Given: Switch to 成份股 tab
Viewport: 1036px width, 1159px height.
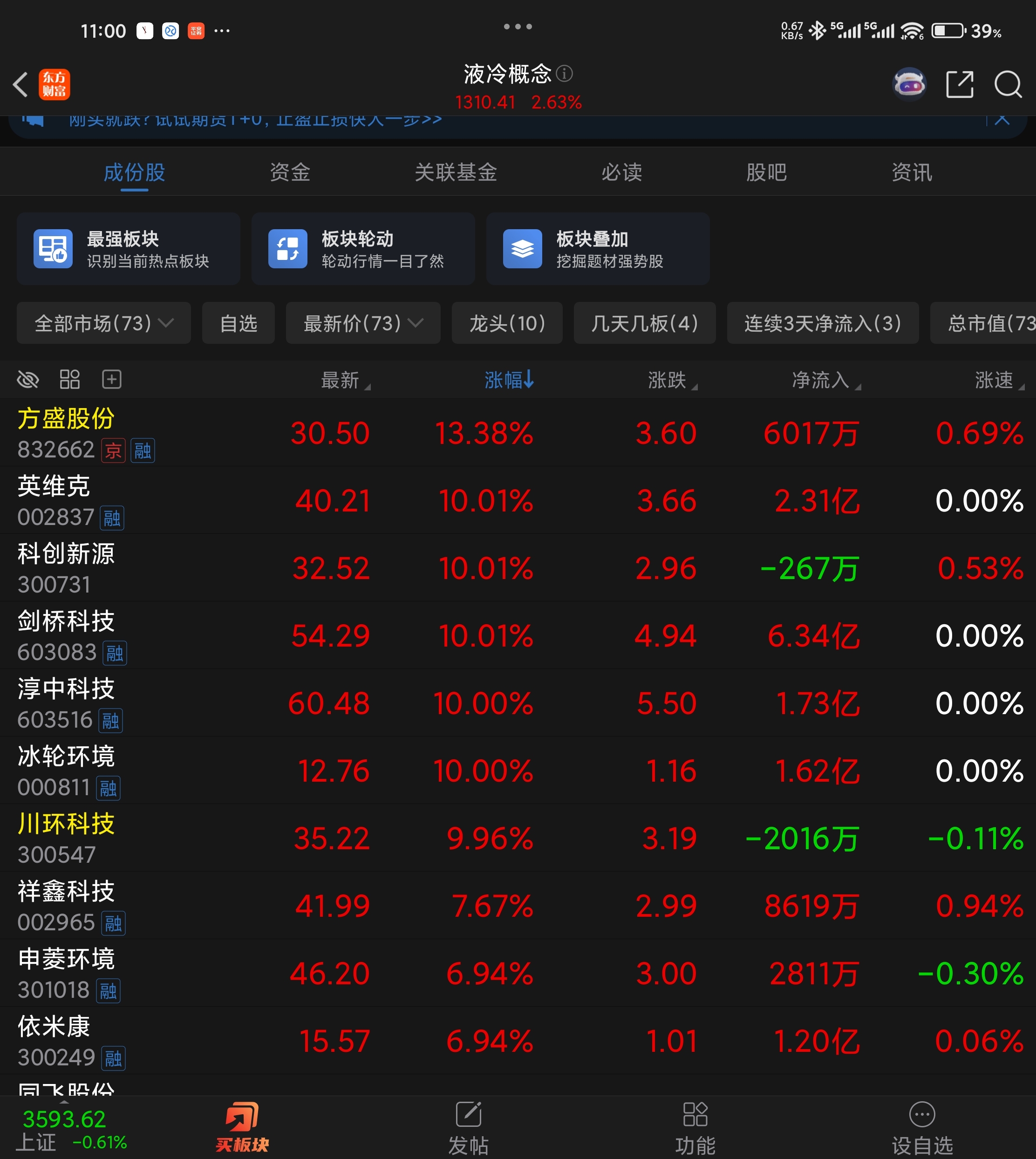Looking at the screenshot, I should point(134,172).
